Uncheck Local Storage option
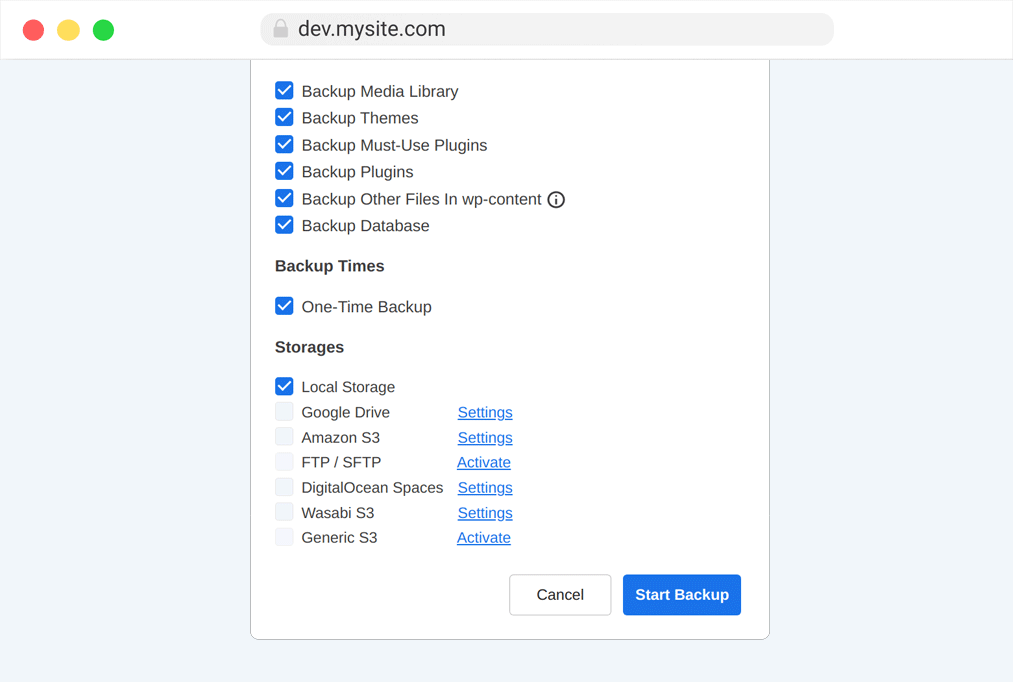This screenshot has width=1013, height=682. (x=284, y=386)
